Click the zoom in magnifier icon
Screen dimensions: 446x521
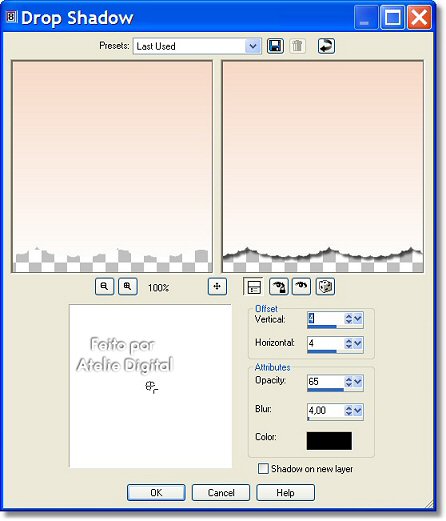pos(128,287)
